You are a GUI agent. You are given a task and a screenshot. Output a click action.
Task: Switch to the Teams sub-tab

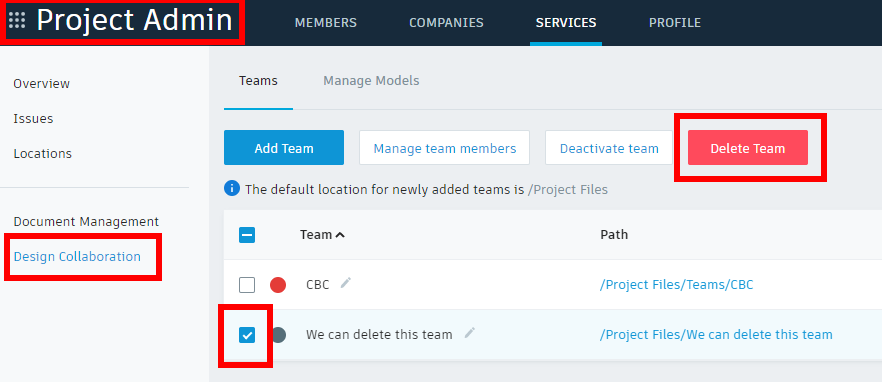(x=258, y=81)
